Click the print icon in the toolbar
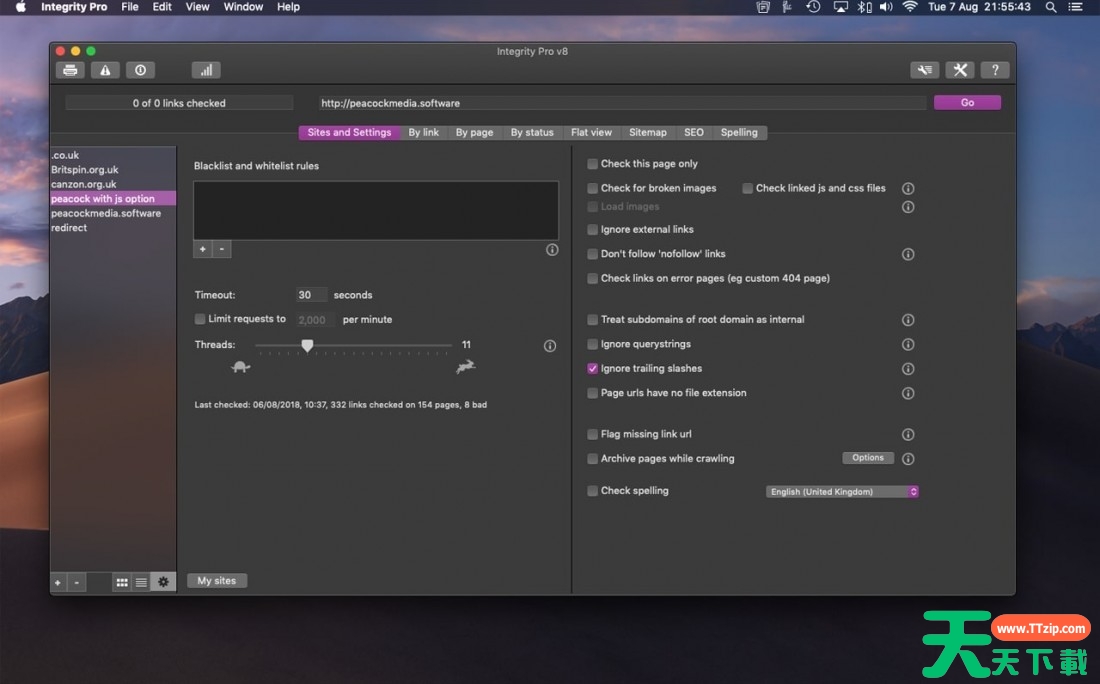The height and width of the screenshot is (684, 1100). pyautogui.click(x=70, y=69)
